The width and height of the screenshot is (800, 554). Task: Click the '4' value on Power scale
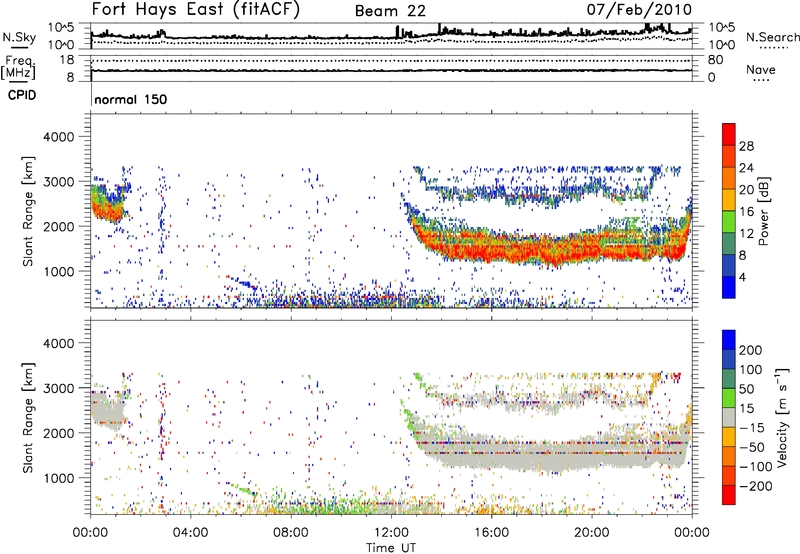(x=742, y=277)
